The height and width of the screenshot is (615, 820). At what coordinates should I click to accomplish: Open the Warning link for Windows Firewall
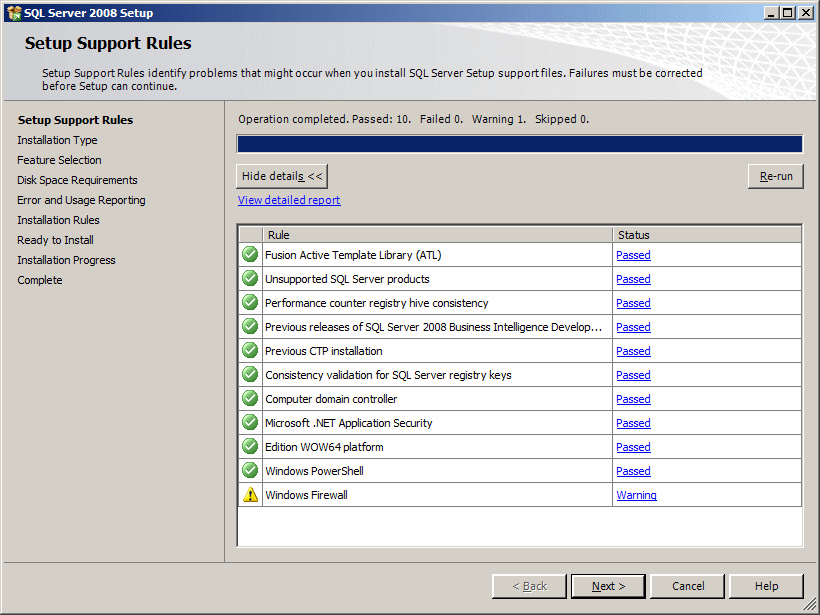pyautogui.click(x=636, y=495)
